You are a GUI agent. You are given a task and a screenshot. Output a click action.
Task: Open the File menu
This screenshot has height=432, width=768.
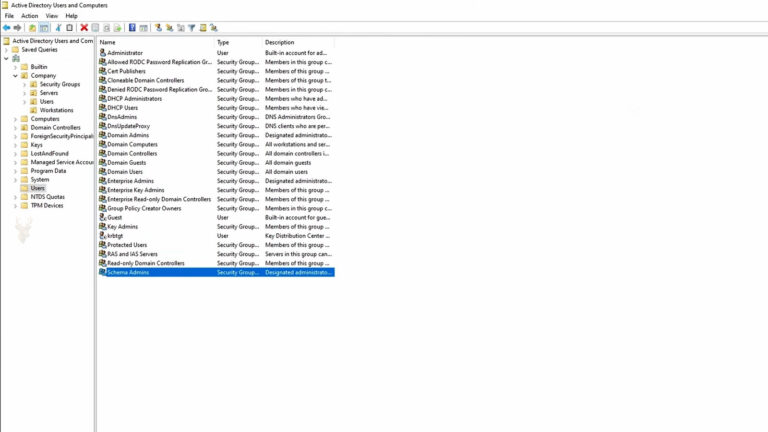[x=9, y=16]
